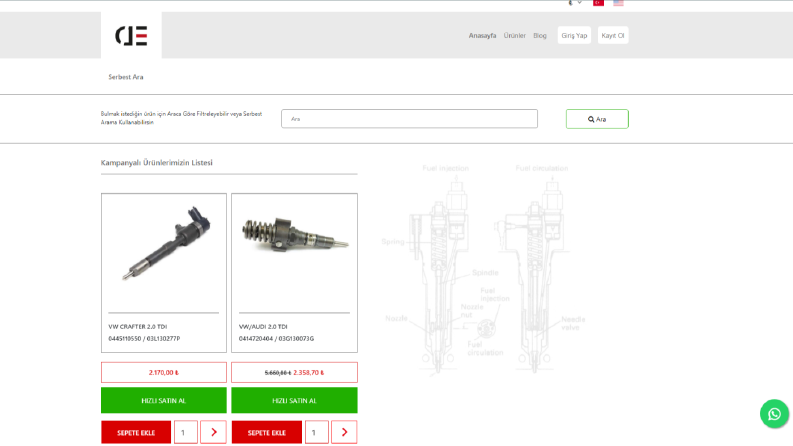This screenshot has width=793, height=446.
Task: Switch language using the US flag
Action: 618,3
